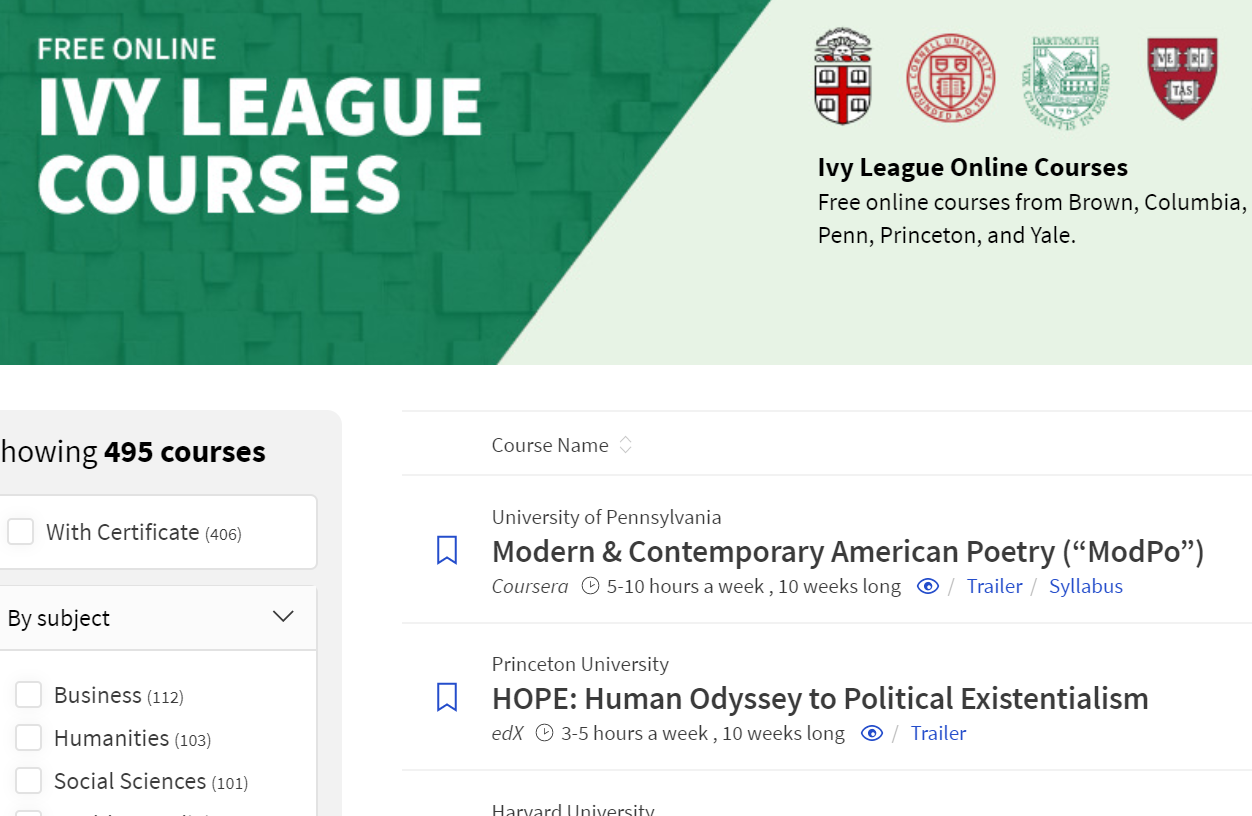Check the Business subject filter

click(29, 695)
